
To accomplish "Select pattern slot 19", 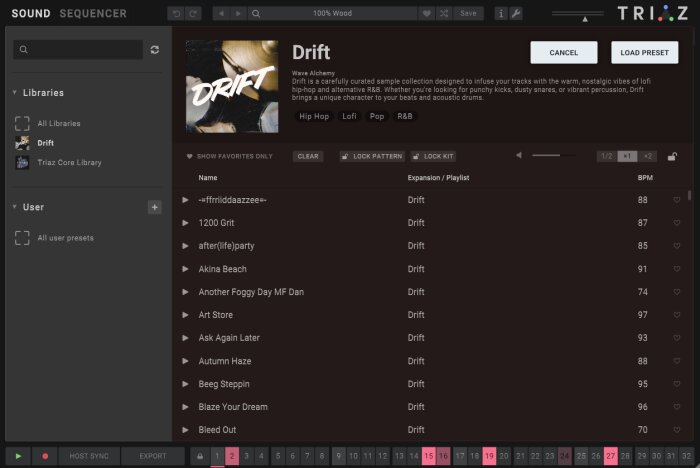I will [x=489, y=456].
